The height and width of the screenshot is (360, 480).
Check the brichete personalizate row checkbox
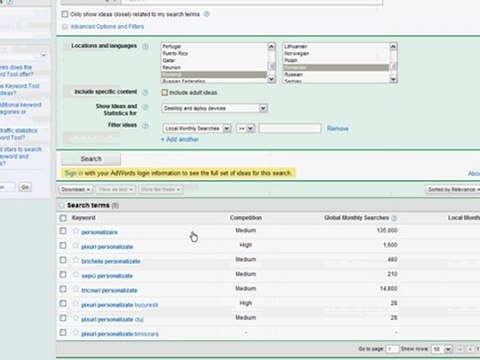tap(63, 260)
